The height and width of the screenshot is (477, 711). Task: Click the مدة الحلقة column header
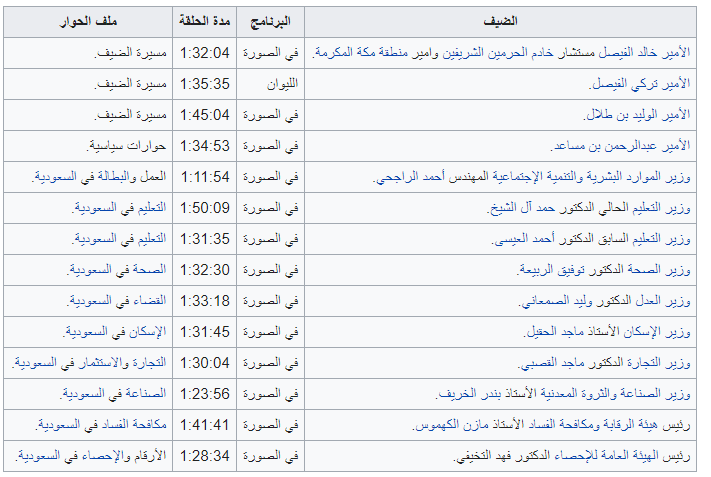tap(204, 21)
